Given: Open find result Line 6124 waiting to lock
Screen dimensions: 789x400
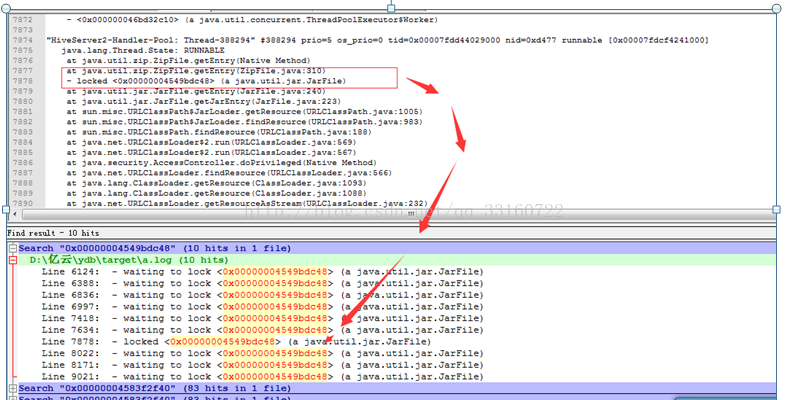Looking at the screenshot, I should pyautogui.click(x=262, y=272).
